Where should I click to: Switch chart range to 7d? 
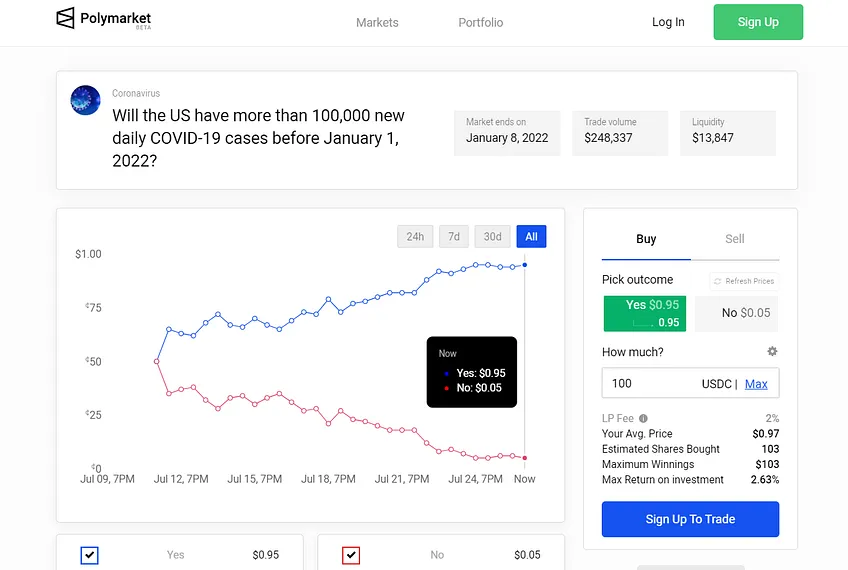click(x=454, y=237)
